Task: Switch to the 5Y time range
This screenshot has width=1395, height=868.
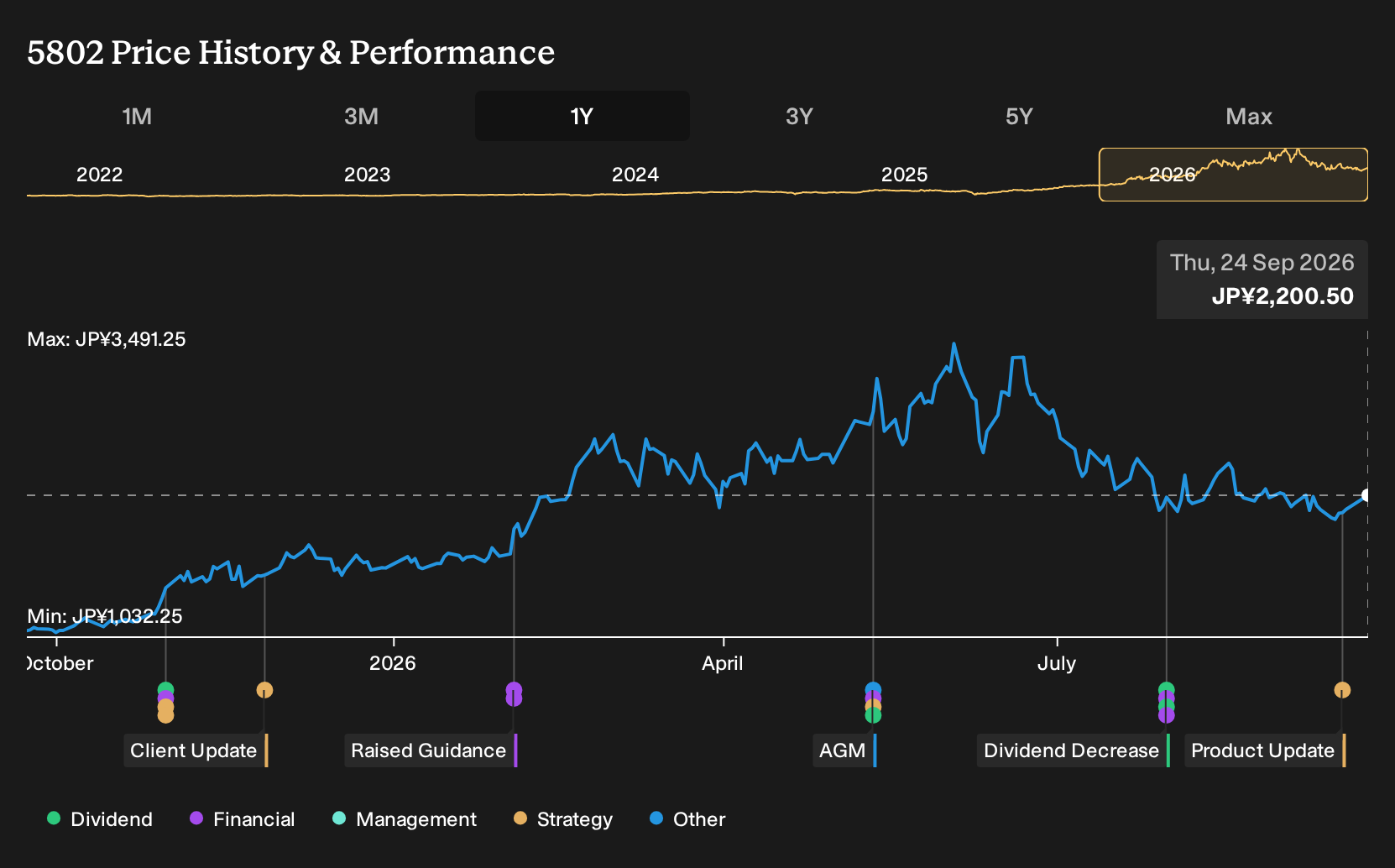Action: pos(1019,116)
